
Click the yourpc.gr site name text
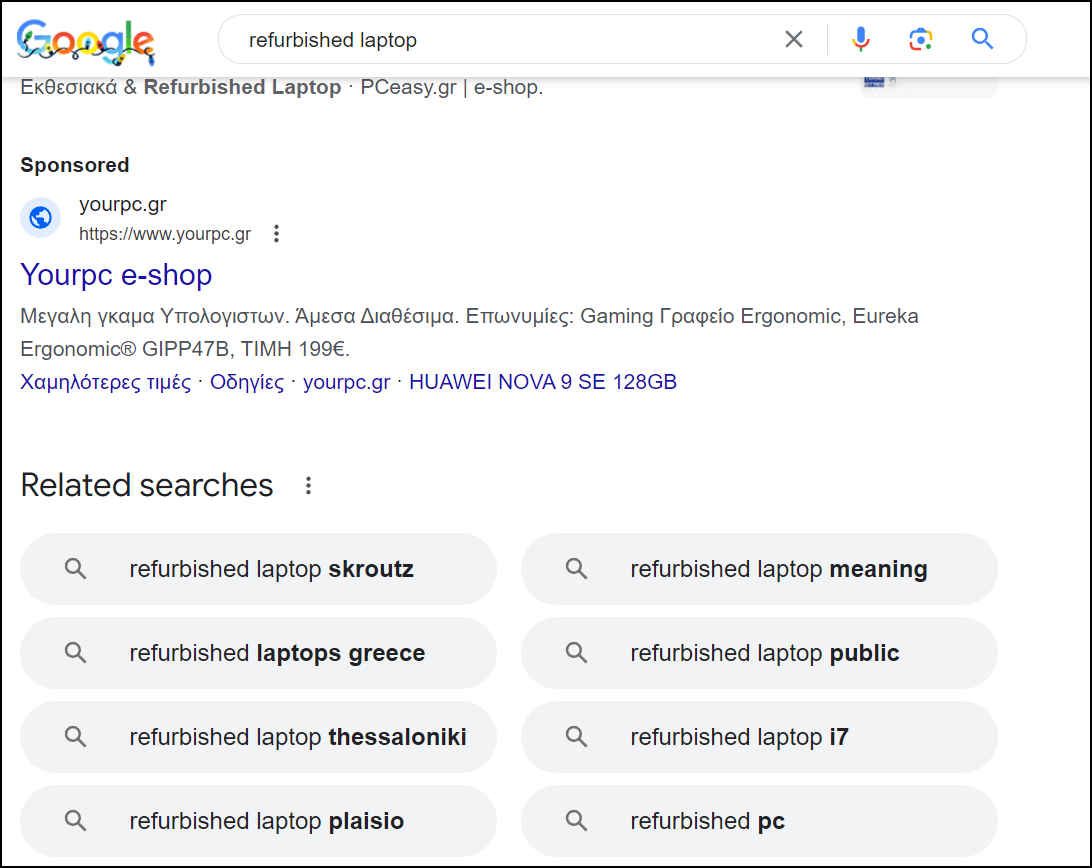coord(123,205)
